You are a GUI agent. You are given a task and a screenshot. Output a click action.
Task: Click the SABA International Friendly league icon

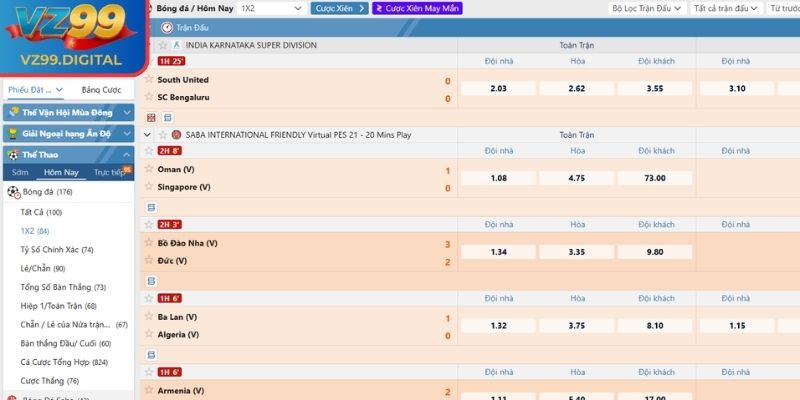tap(176, 134)
